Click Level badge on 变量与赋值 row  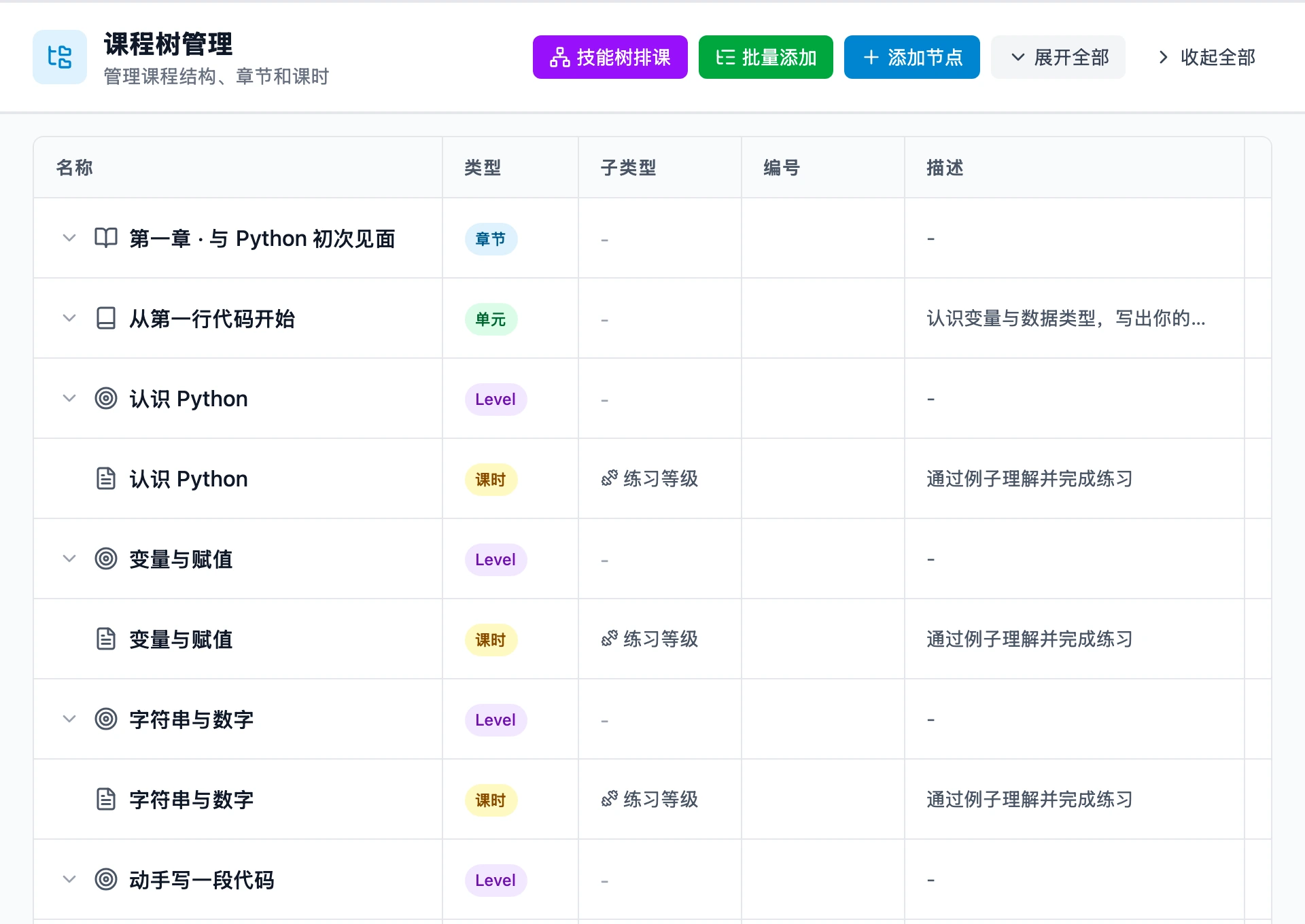point(495,560)
